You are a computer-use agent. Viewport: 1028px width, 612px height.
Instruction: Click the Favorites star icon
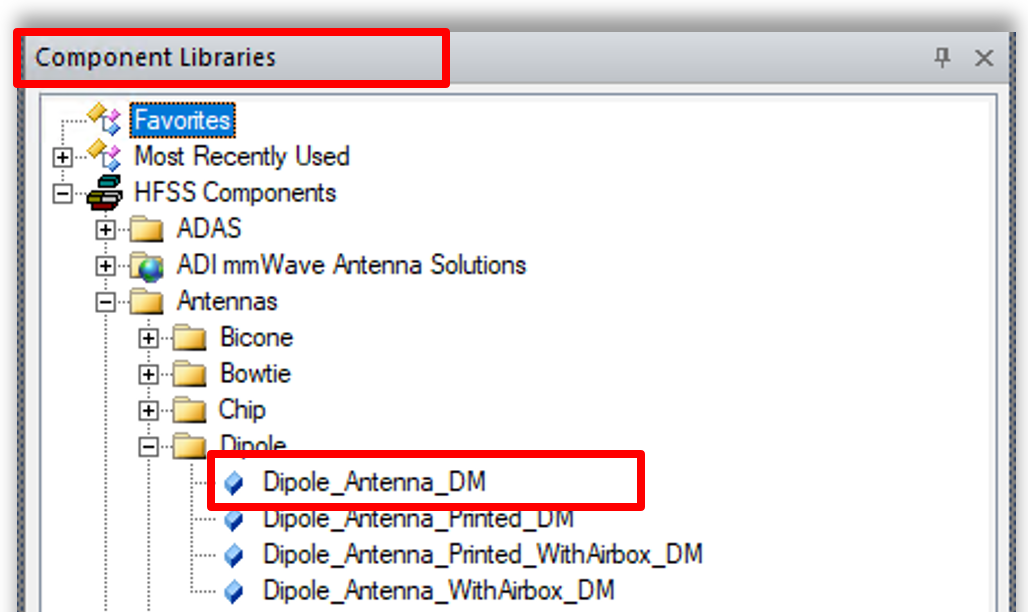[104, 119]
